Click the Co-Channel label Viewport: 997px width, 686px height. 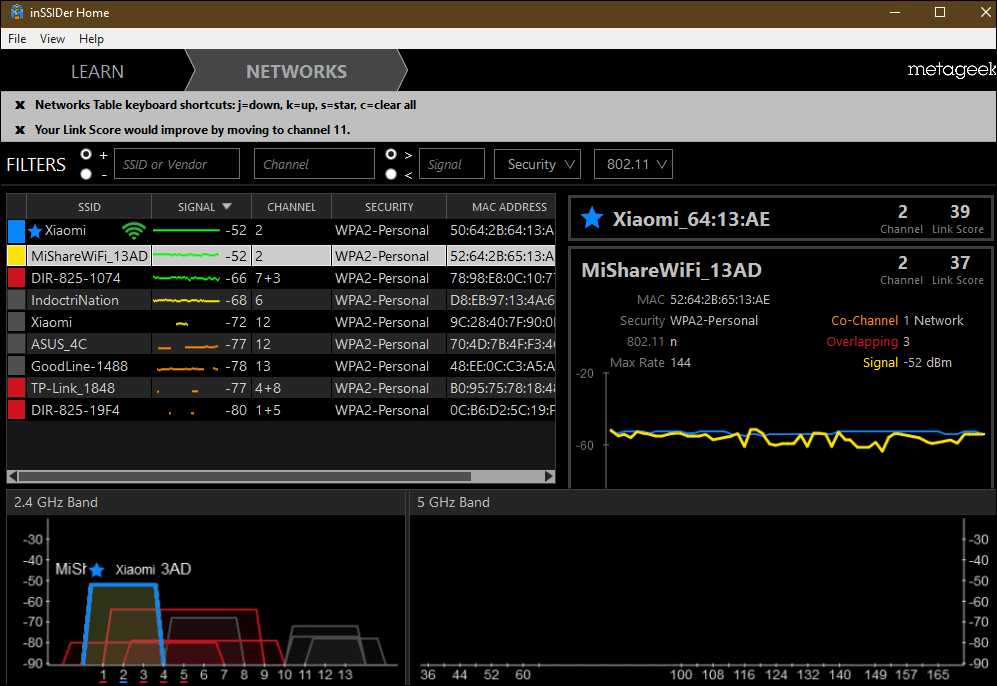click(864, 320)
